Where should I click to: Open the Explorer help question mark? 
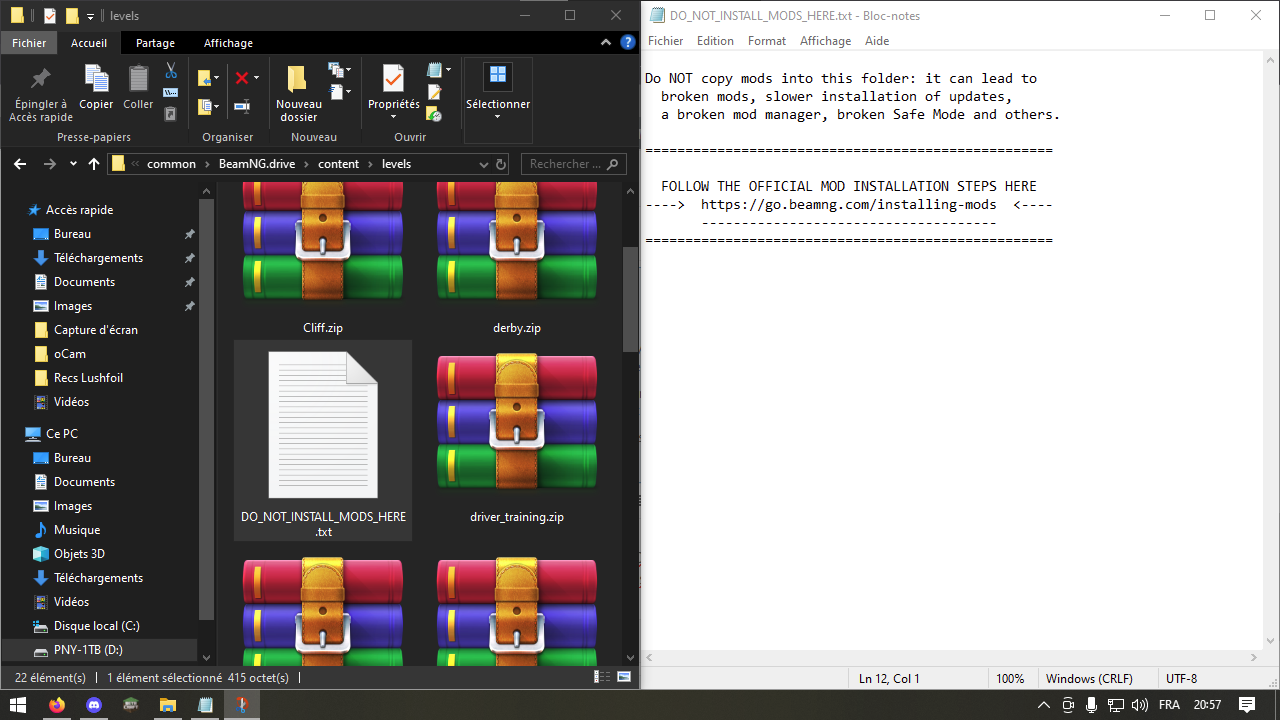click(627, 43)
